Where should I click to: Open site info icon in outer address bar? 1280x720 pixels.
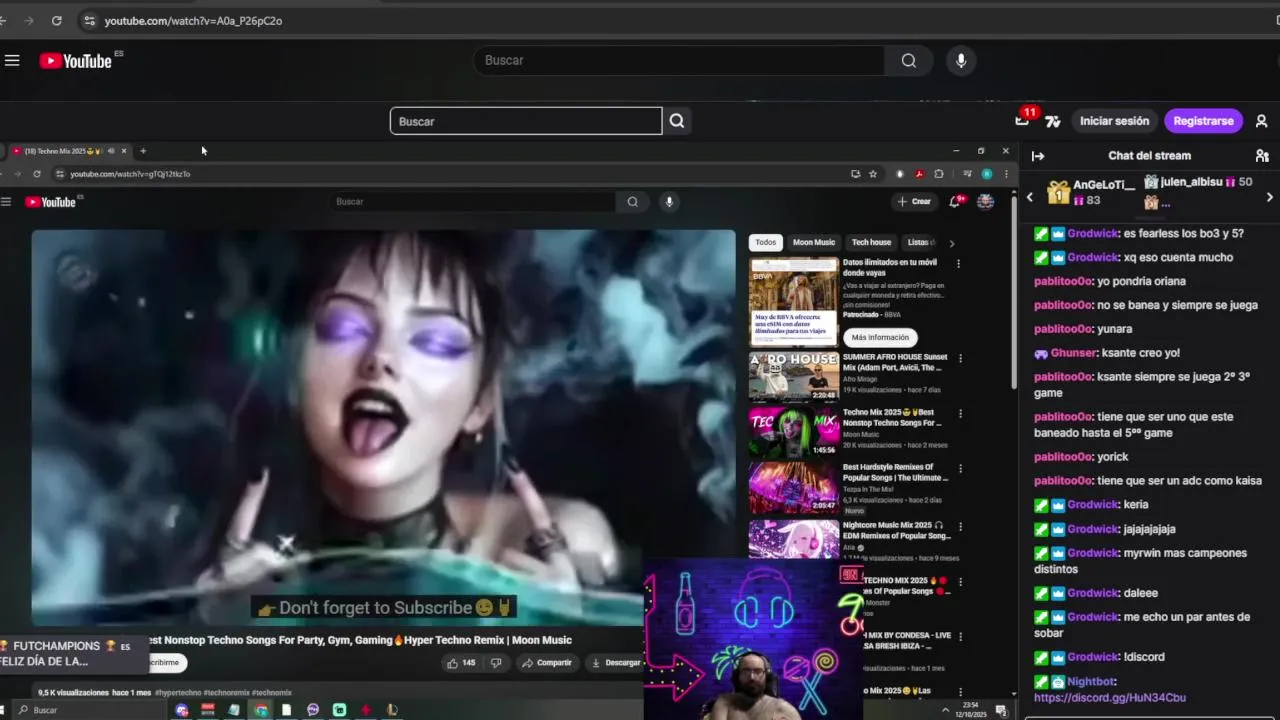point(89,20)
